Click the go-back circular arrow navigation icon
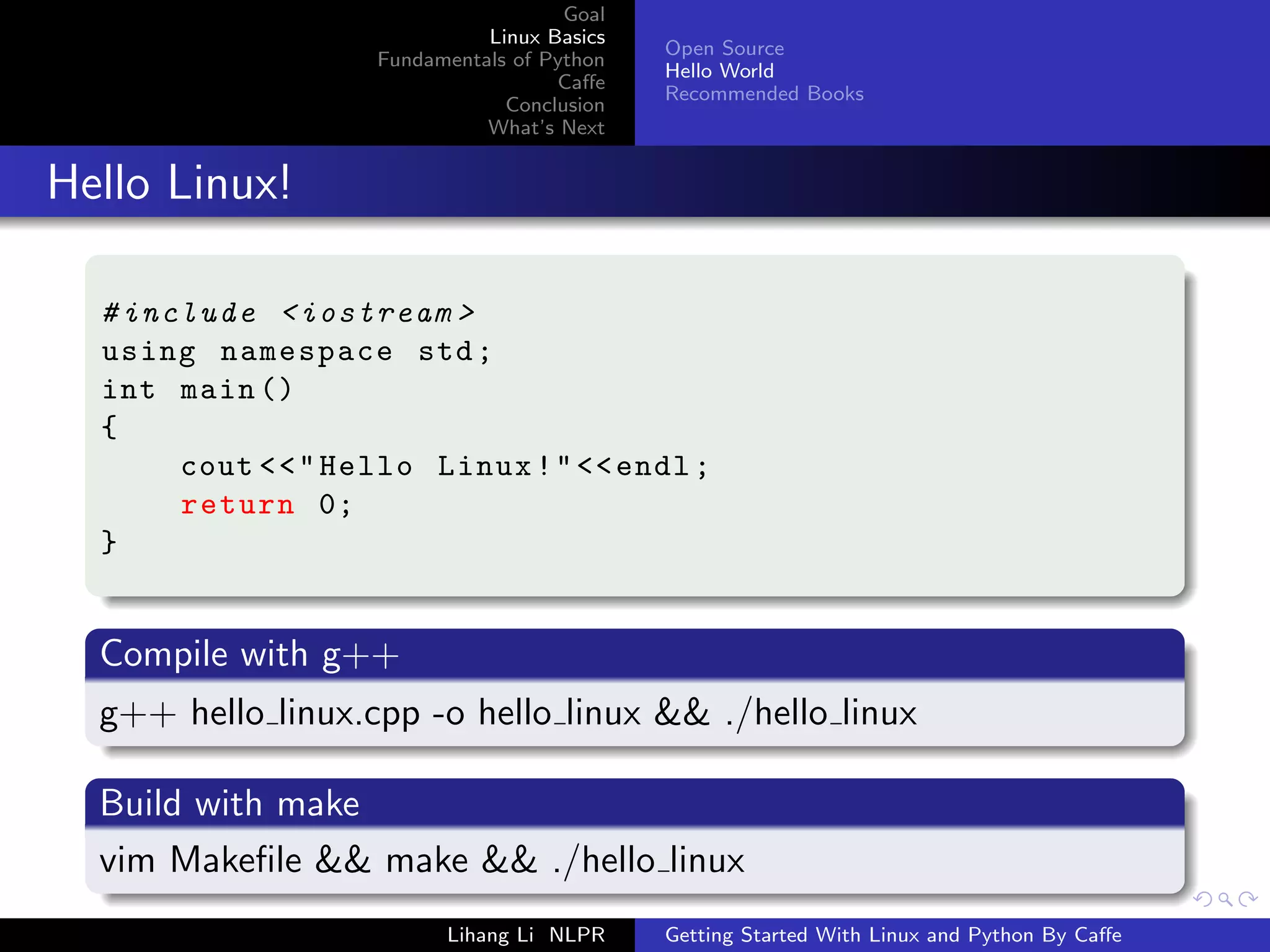1270x952 pixels. pyautogui.click(x=1202, y=899)
